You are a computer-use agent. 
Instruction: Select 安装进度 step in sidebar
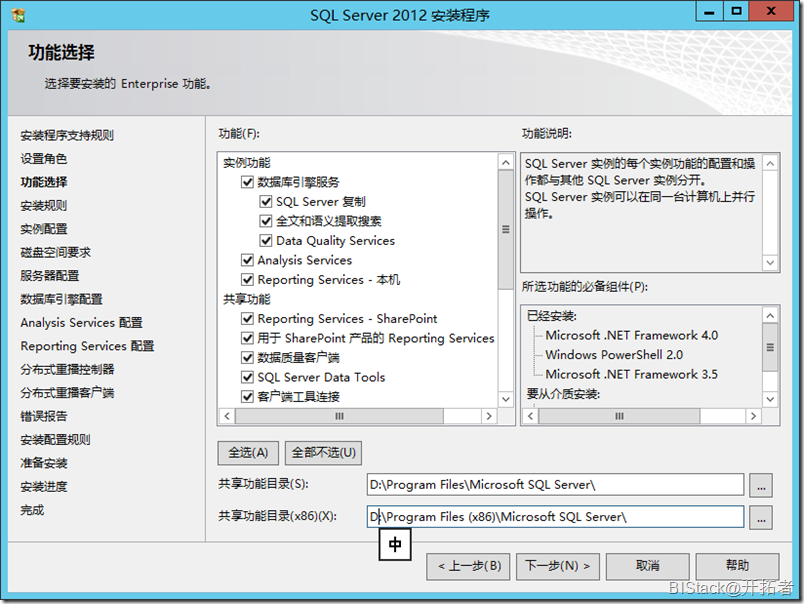[x=44, y=487]
